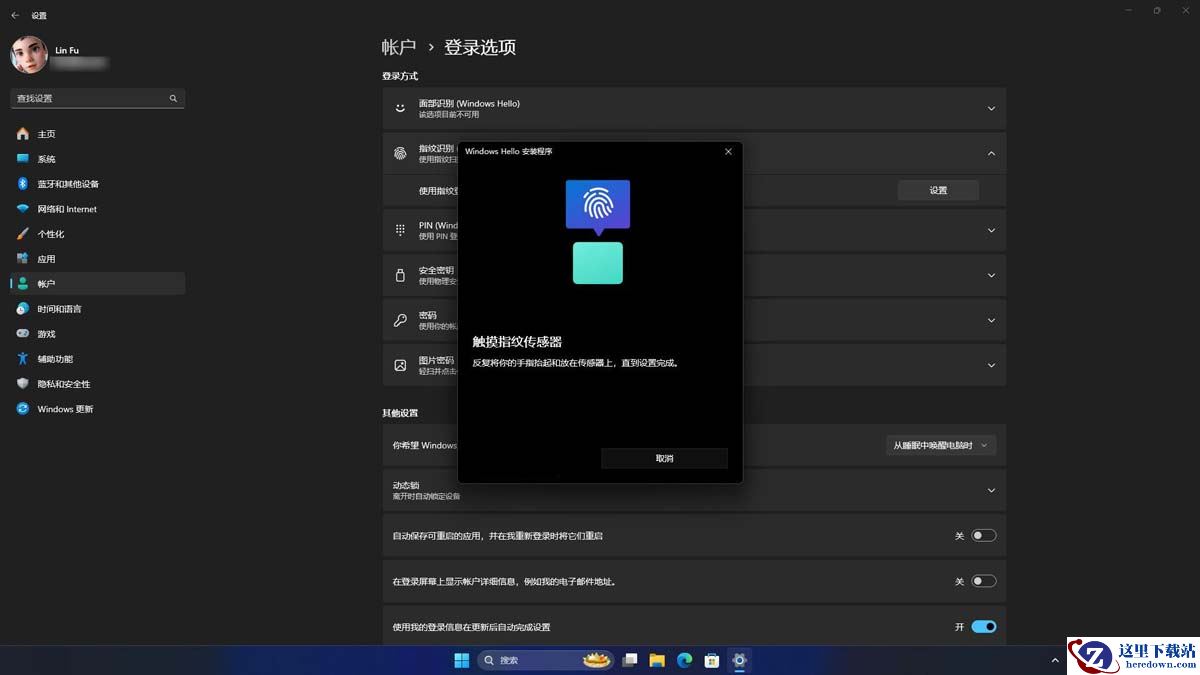Click the back arrow in Settings title bar
Viewport: 1200px width, 675px height.
(15, 15)
